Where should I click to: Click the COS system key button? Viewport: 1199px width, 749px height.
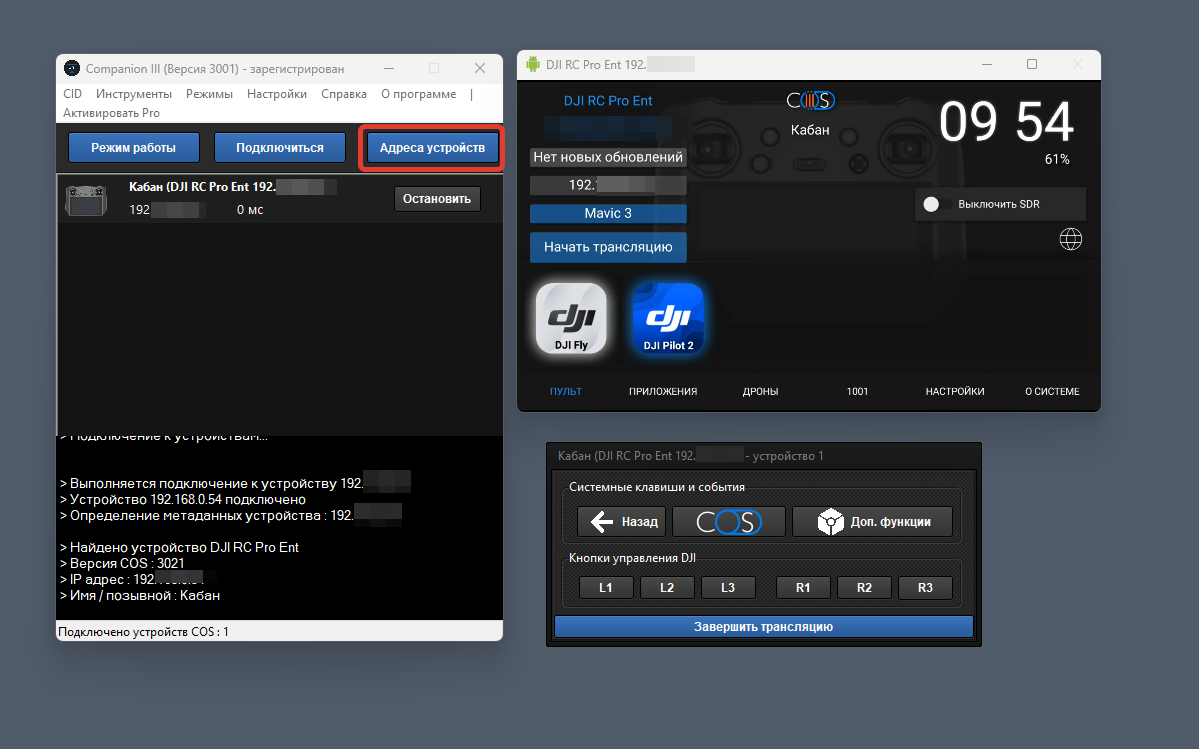729,521
